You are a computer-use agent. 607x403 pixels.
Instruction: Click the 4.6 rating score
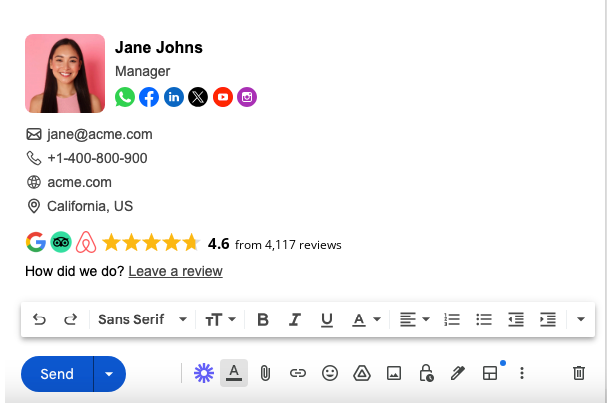[x=218, y=244]
